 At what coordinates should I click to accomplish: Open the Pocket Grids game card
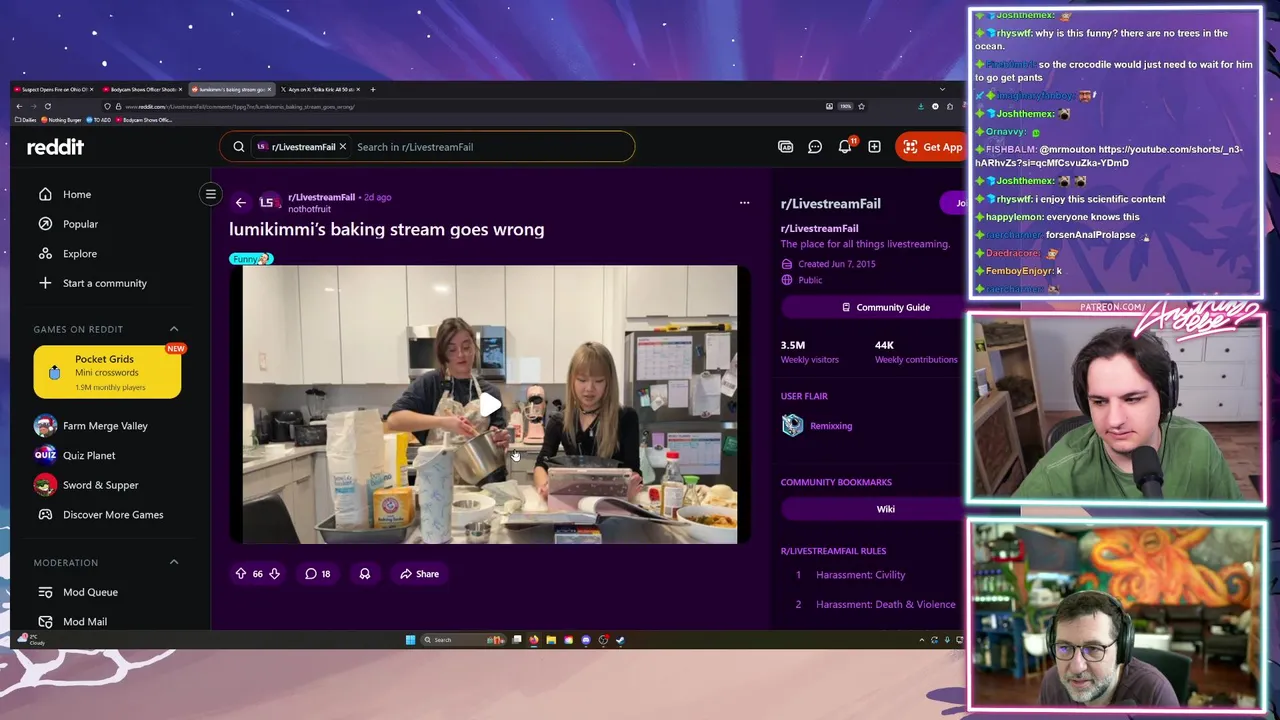click(107, 372)
